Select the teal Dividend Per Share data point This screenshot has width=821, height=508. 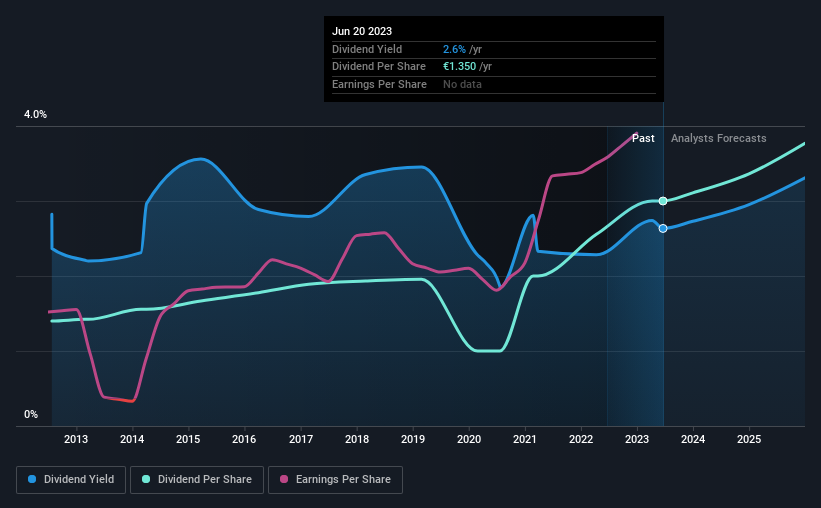pos(663,201)
